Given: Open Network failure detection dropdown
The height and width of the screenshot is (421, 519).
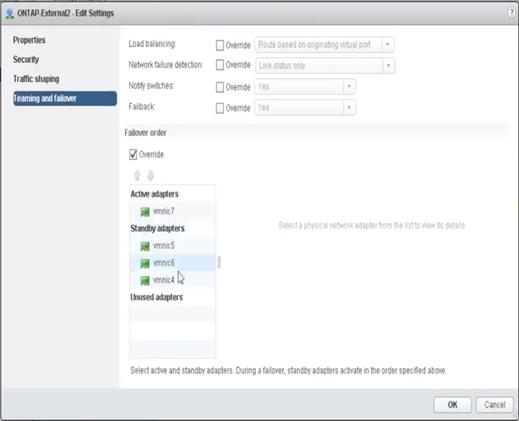Looking at the screenshot, I should [325, 65].
